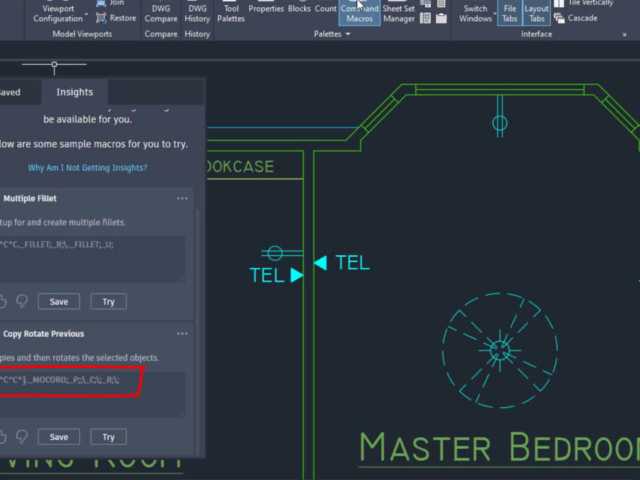The image size is (640, 480).
Task: Open 'Why Am I Not Getting Insights?' link
Action: pos(87,167)
